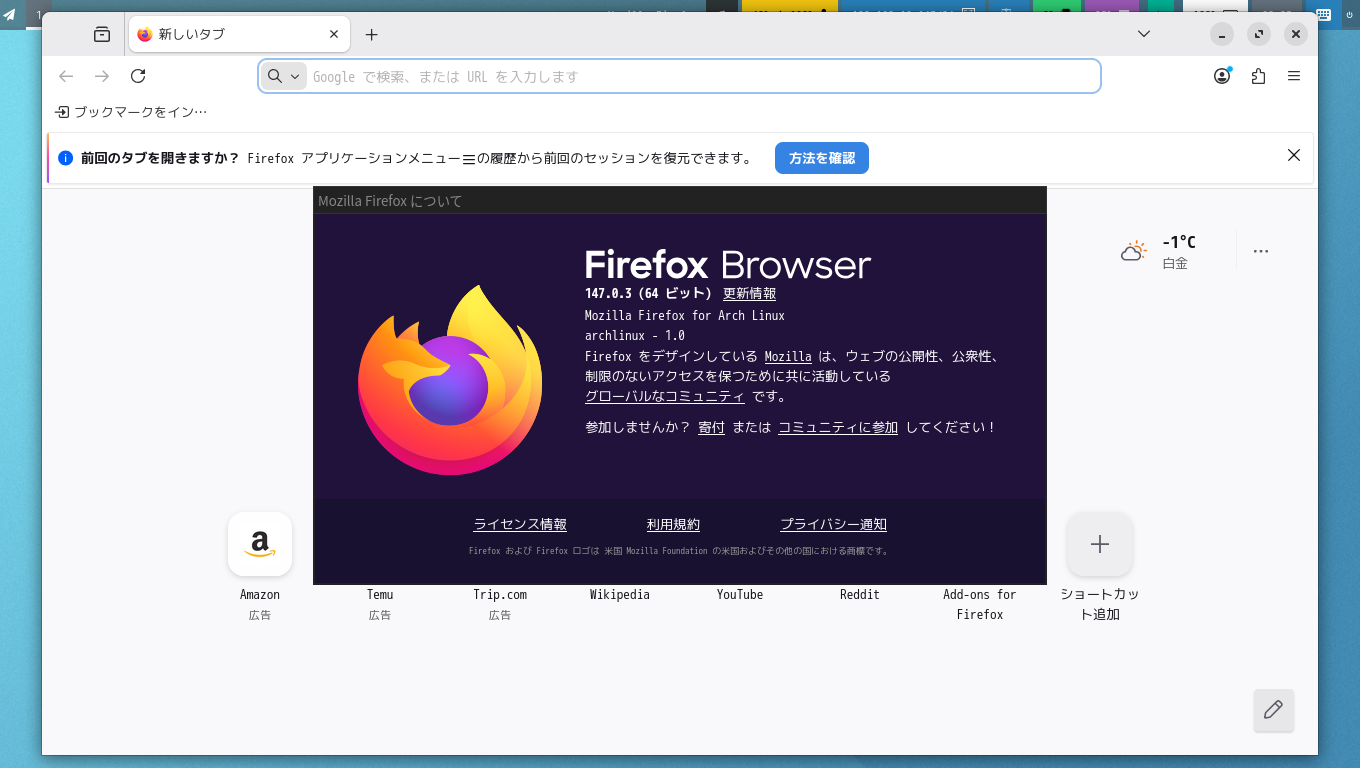Open the プライバシー通知 link
This screenshot has height=768, width=1360.
coord(833,524)
